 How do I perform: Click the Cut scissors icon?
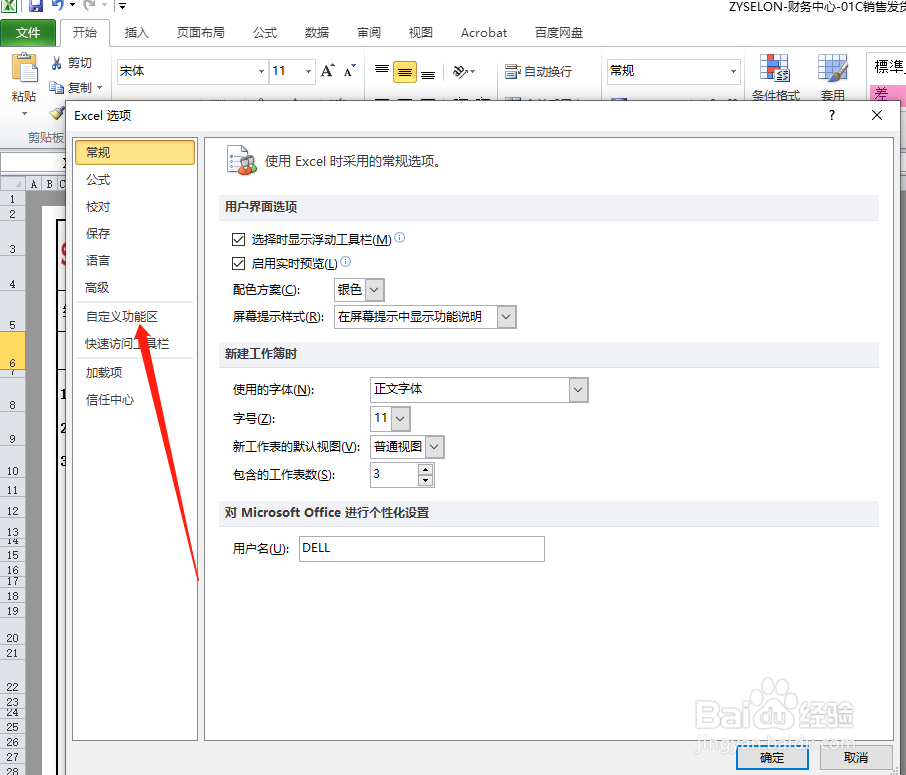pos(56,63)
